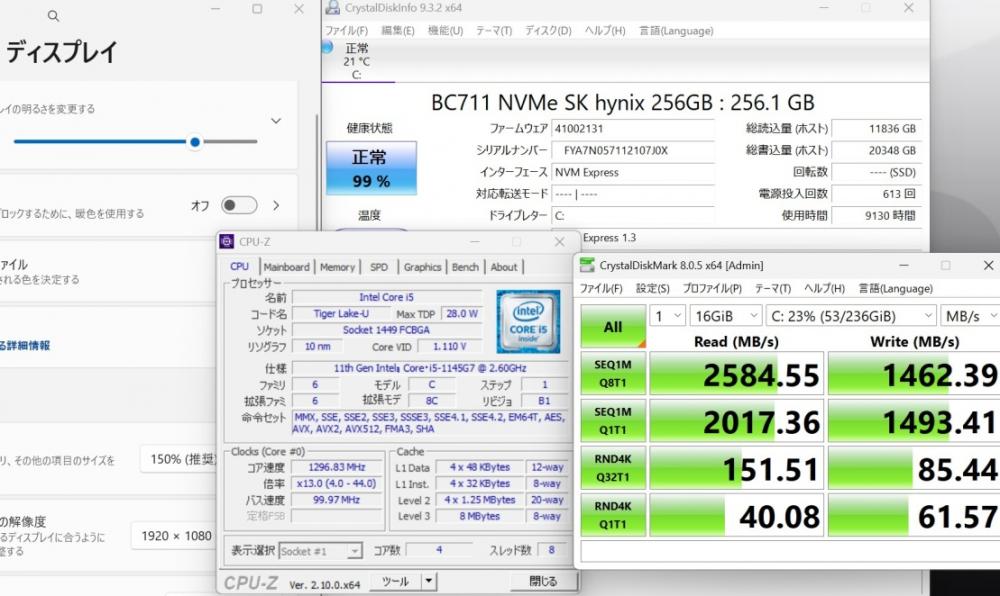Open ヘルプ(H) menu in CrystalDiskMark

(824, 288)
